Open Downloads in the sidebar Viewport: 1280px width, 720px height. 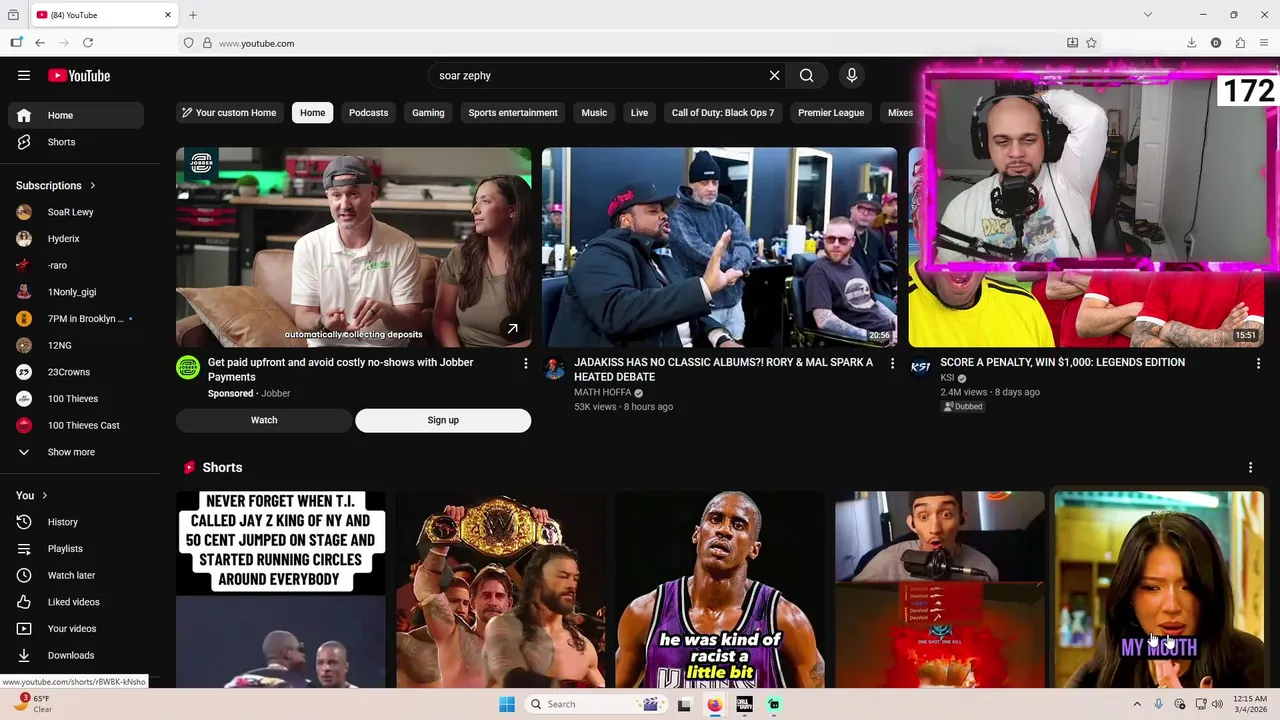(x=76, y=655)
